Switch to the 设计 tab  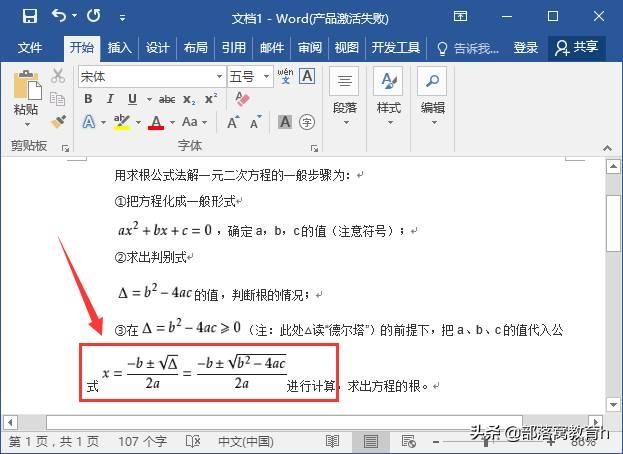[157, 48]
